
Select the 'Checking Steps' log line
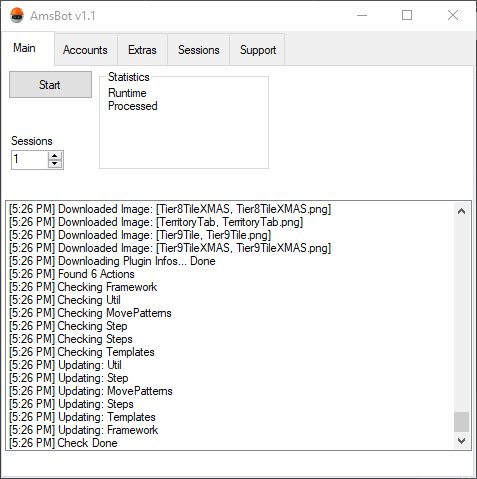click(71, 339)
